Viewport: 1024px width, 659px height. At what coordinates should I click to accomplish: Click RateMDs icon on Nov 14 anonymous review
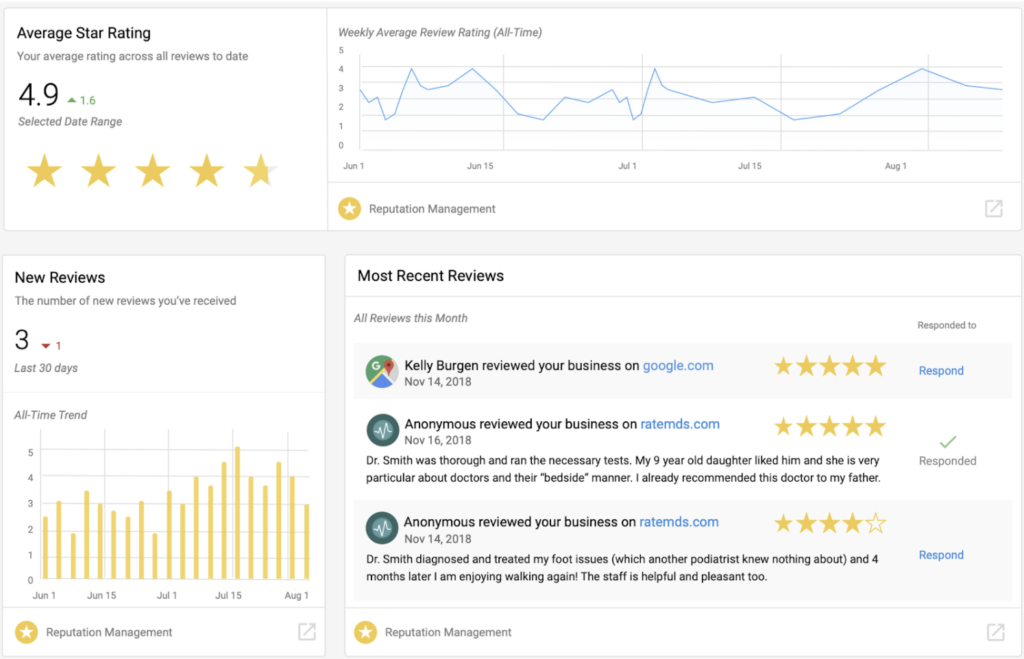tap(382, 527)
